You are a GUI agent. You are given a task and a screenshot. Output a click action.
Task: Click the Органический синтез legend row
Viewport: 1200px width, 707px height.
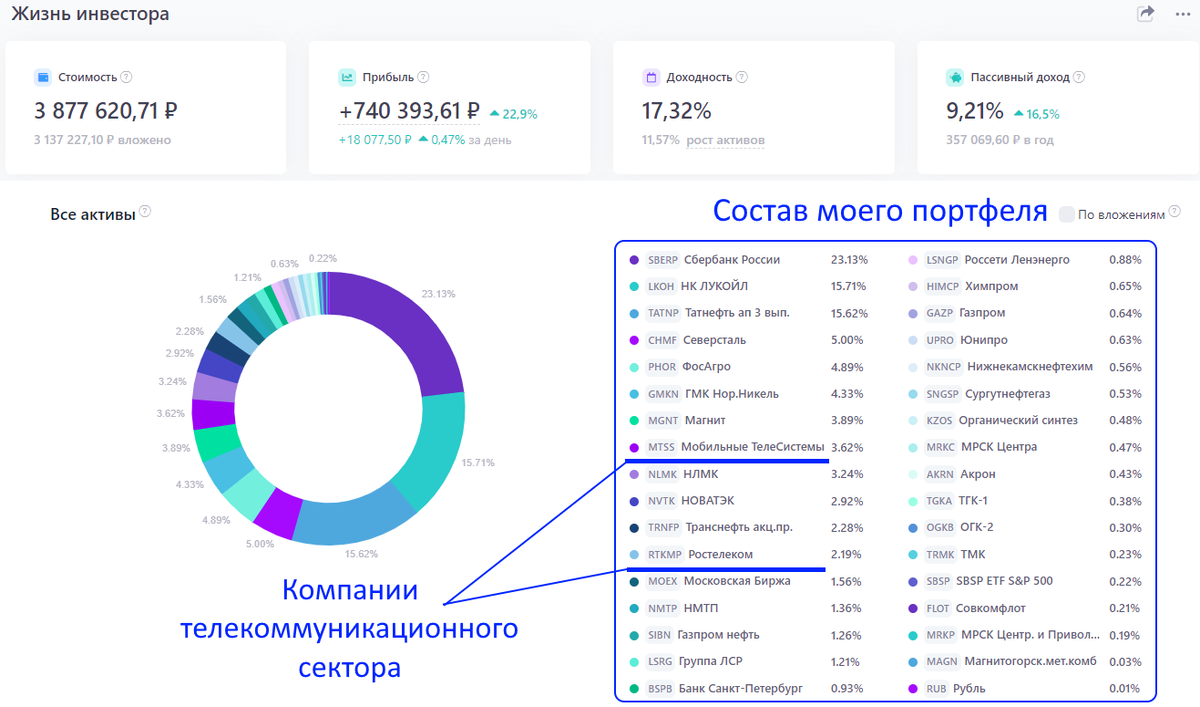[1026, 420]
